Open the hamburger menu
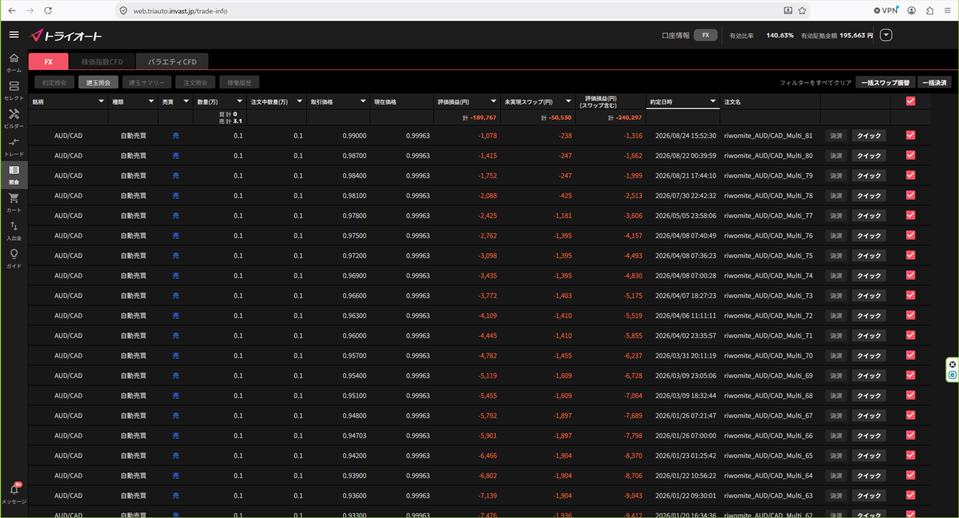959x518 pixels. pyautogui.click(x=13, y=35)
